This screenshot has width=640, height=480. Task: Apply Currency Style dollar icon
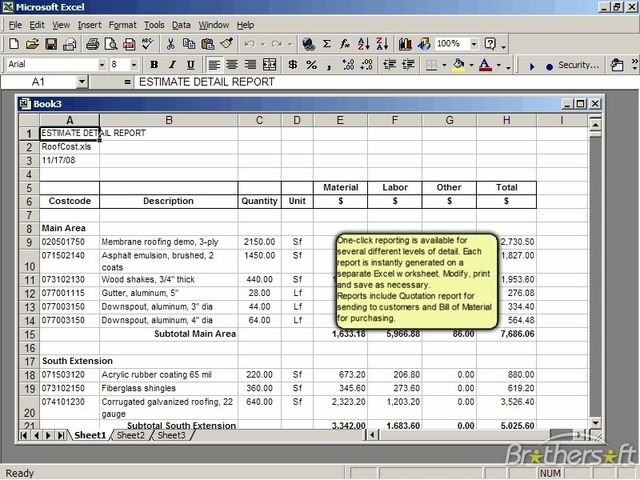293,64
